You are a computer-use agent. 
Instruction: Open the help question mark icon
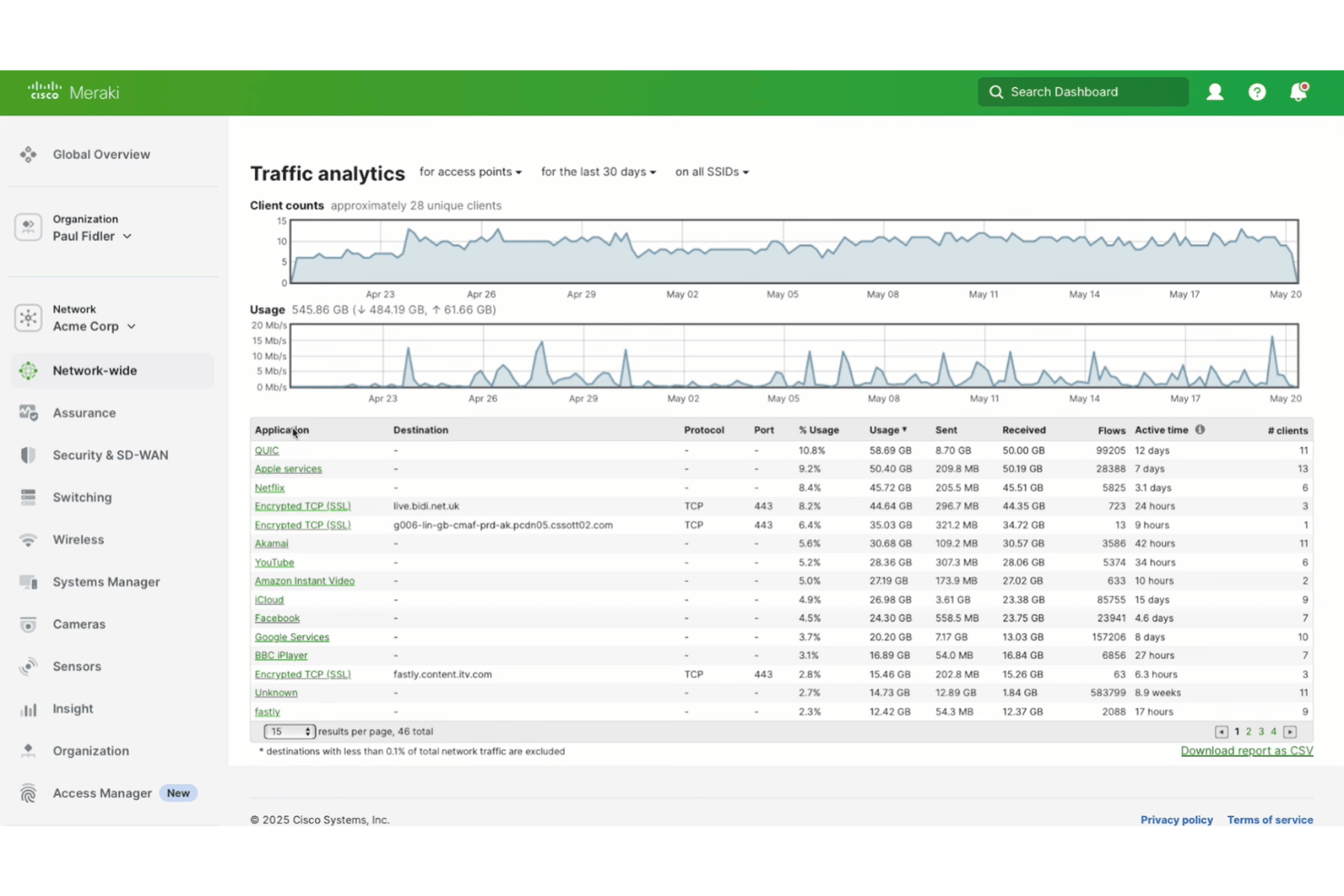[x=1257, y=92]
